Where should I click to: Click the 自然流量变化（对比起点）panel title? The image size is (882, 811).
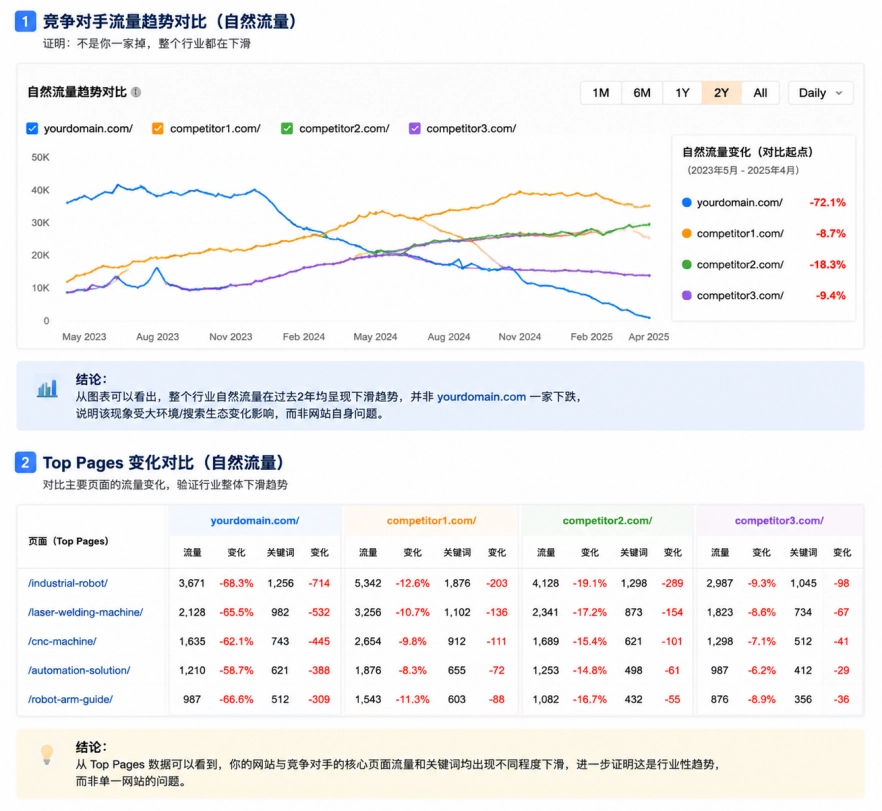pos(748,152)
